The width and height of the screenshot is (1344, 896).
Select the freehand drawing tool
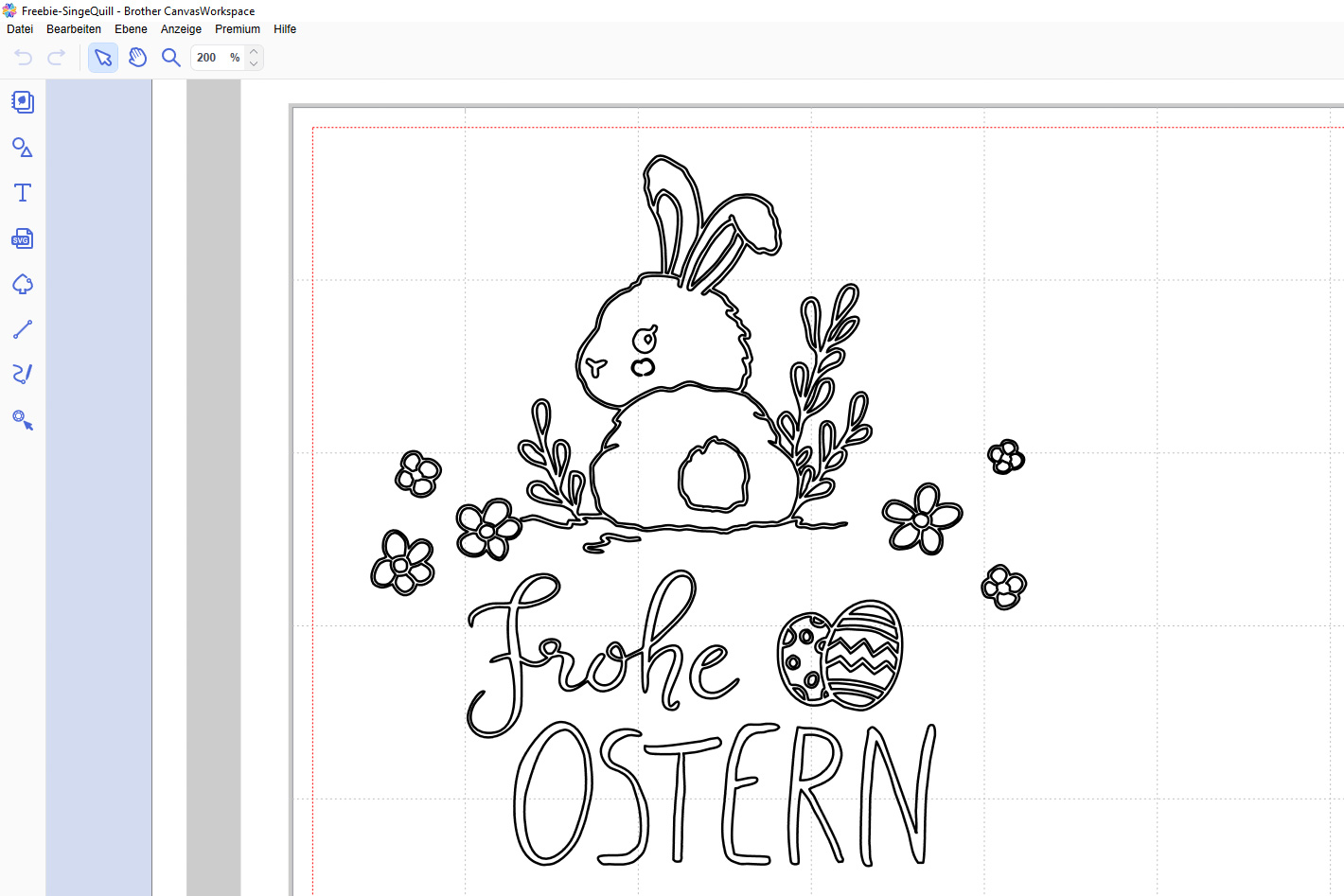coord(23,375)
